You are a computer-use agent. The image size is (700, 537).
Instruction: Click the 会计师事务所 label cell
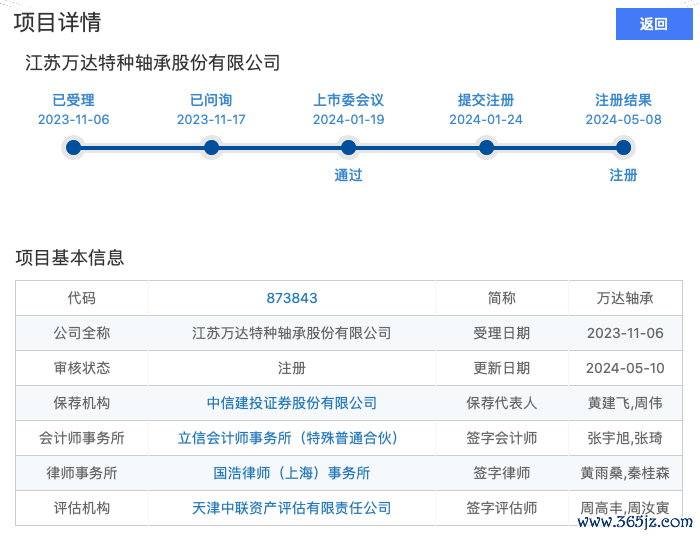pos(82,438)
